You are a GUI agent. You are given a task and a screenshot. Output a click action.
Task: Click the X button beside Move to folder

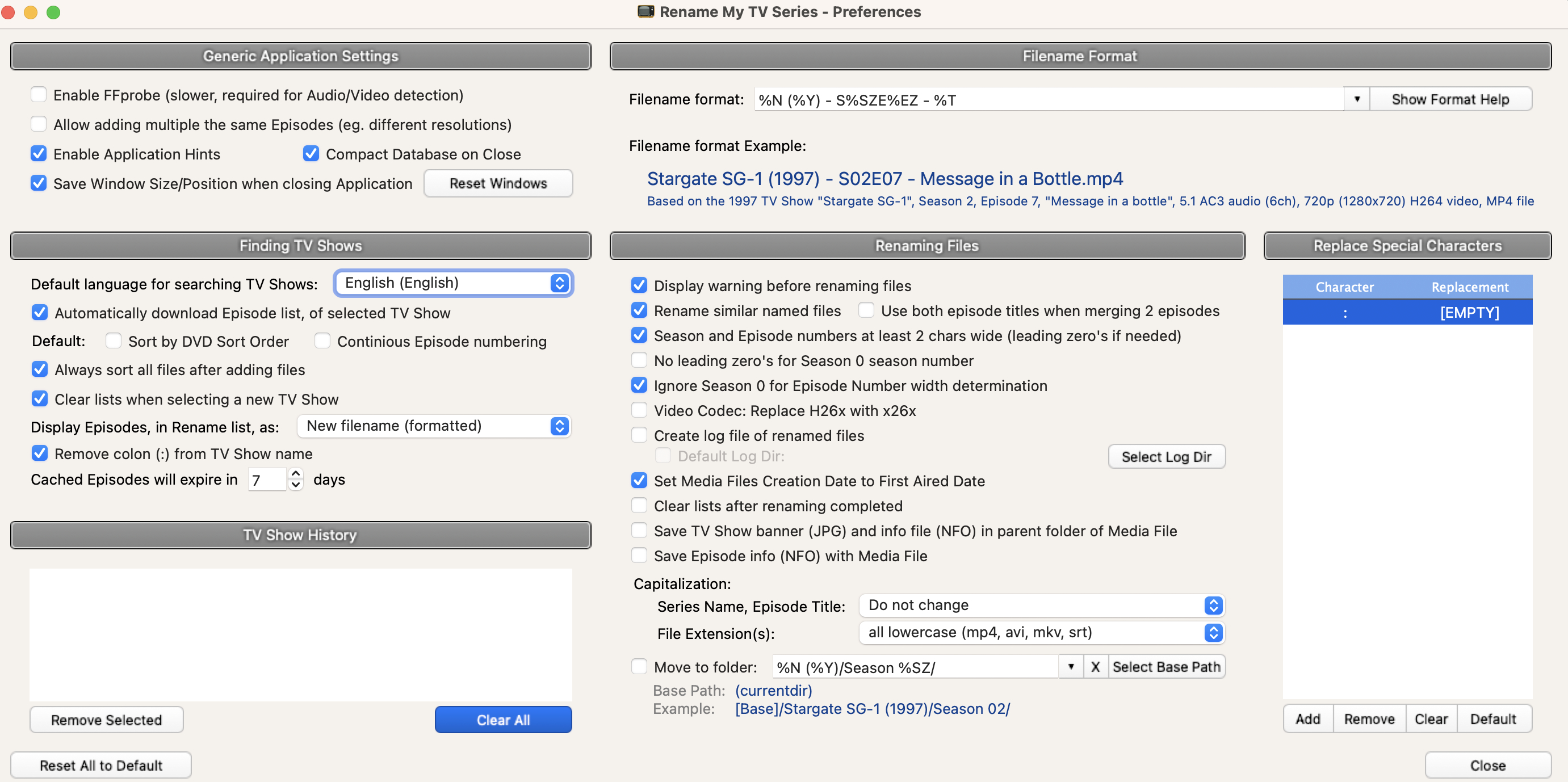point(1095,667)
